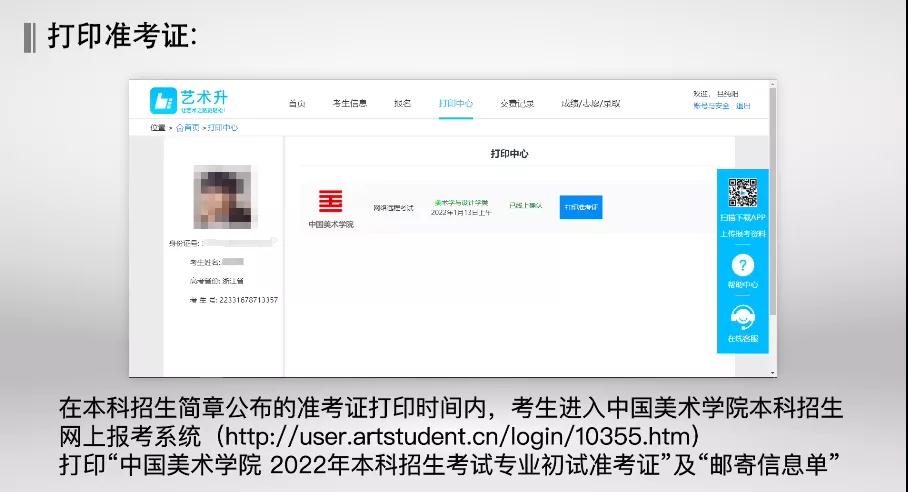Screen dimensions: 908x492
Task: Click the 中国美术学院 red logo
Action: pos(331,201)
